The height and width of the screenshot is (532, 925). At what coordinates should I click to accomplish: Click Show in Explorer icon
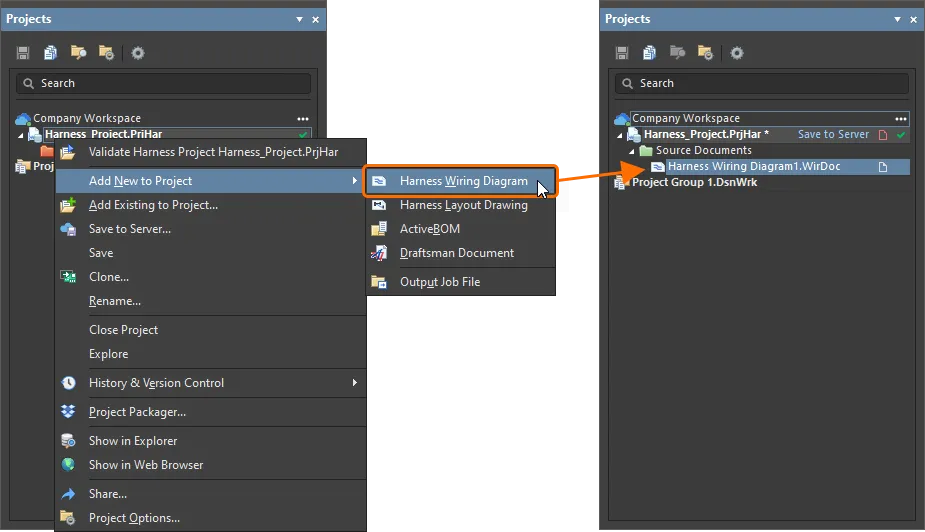tap(68, 441)
